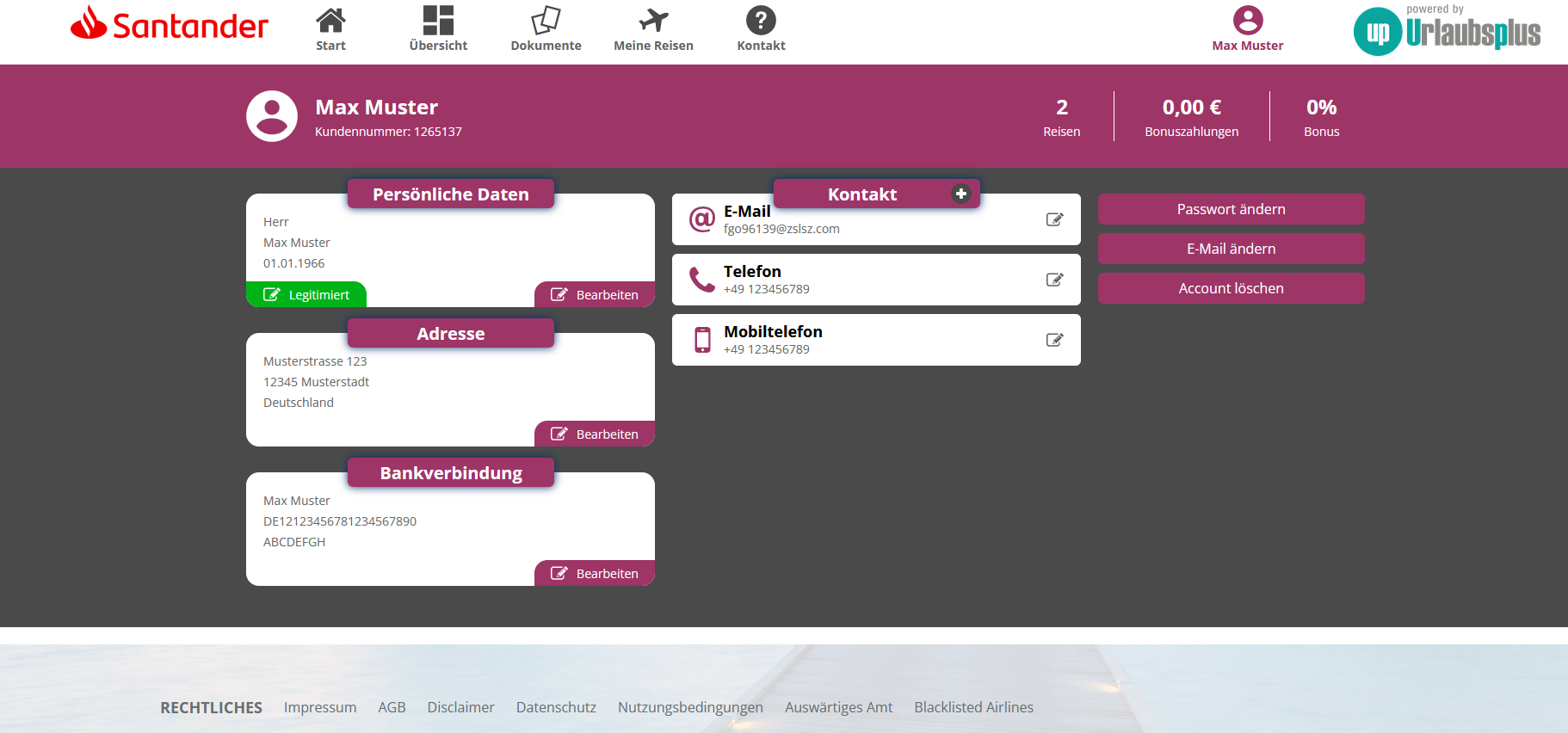Edit the Mobiltelefon entry pencil icon
The width and height of the screenshot is (1568, 733).
[x=1054, y=340]
